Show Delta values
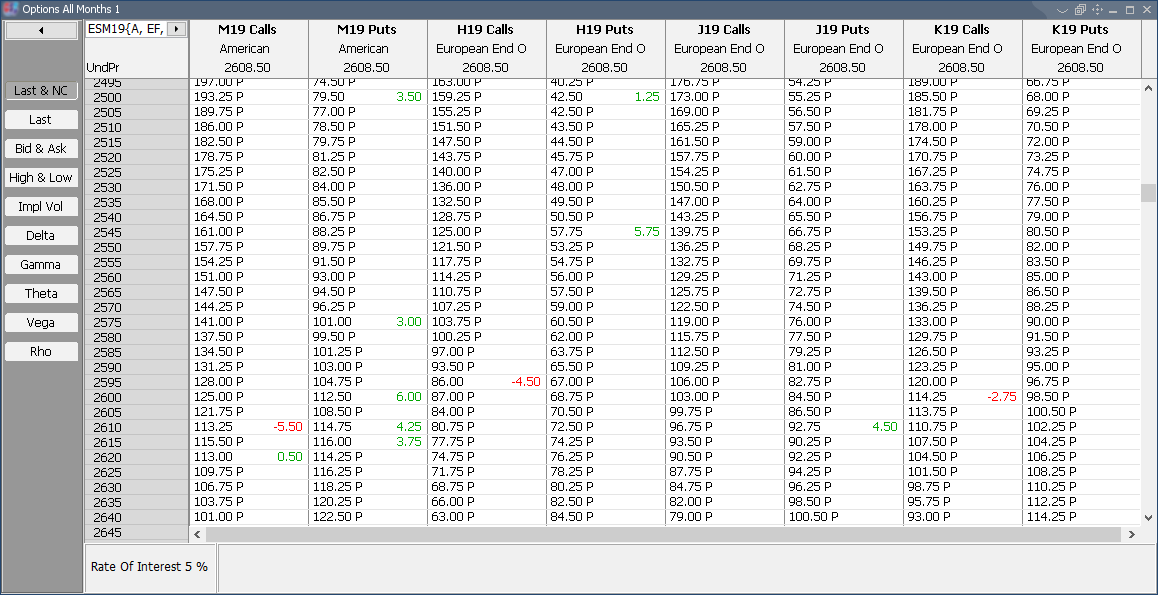This screenshot has width=1158, height=595. pos(41,235)
